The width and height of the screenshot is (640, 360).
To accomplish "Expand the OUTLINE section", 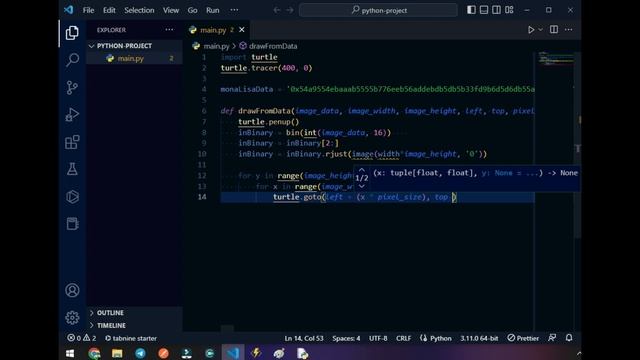I will [134, 313].
